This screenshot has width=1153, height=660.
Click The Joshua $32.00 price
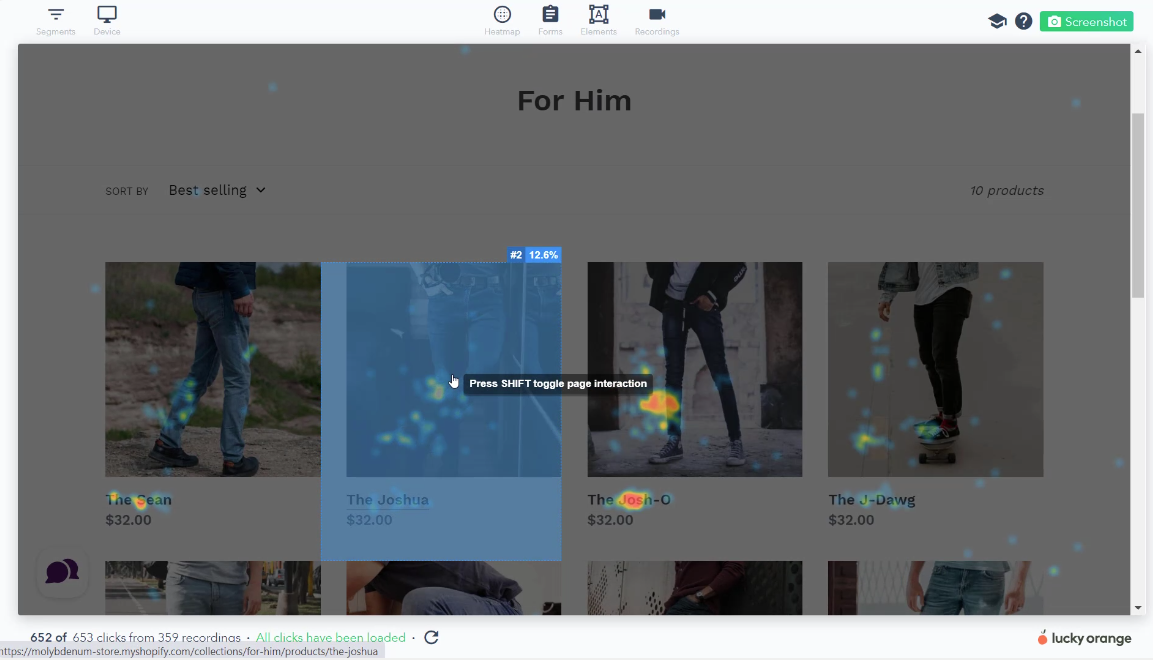pyautogui.click(x=369, y=520)
